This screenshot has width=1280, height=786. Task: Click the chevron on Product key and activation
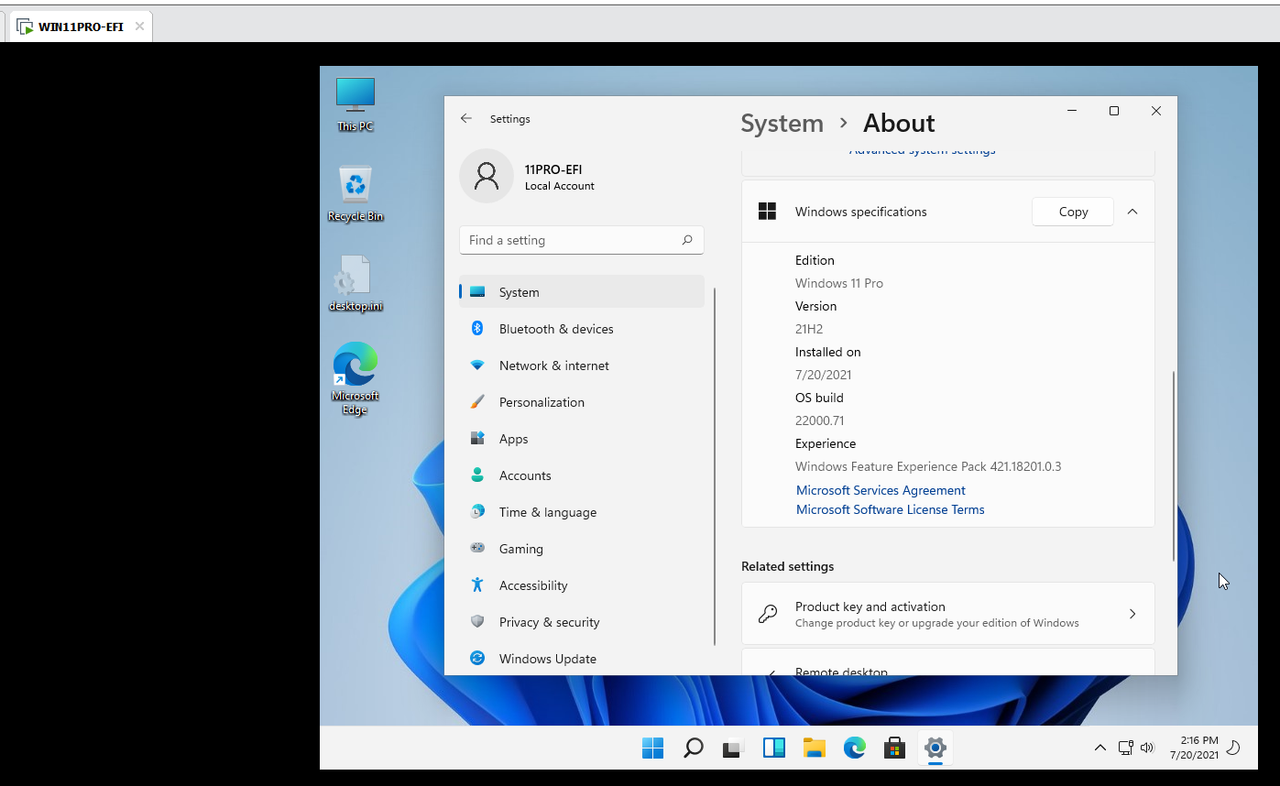pyautogui.click(x=1132, y=614)
